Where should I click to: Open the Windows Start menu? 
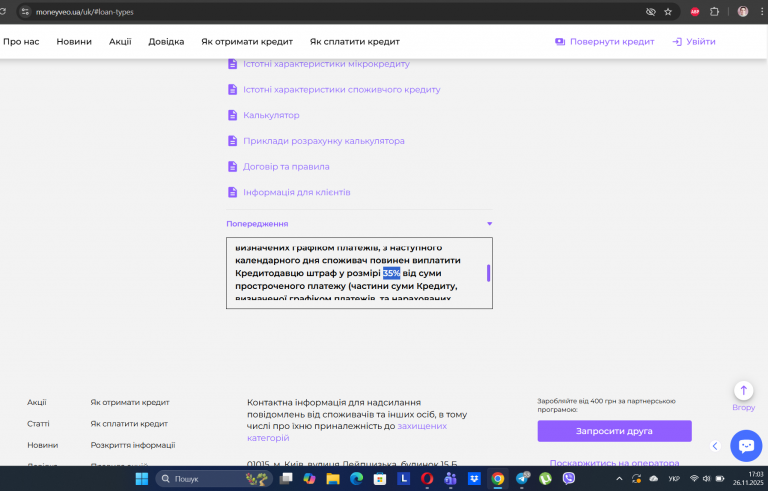coord(142,479)
